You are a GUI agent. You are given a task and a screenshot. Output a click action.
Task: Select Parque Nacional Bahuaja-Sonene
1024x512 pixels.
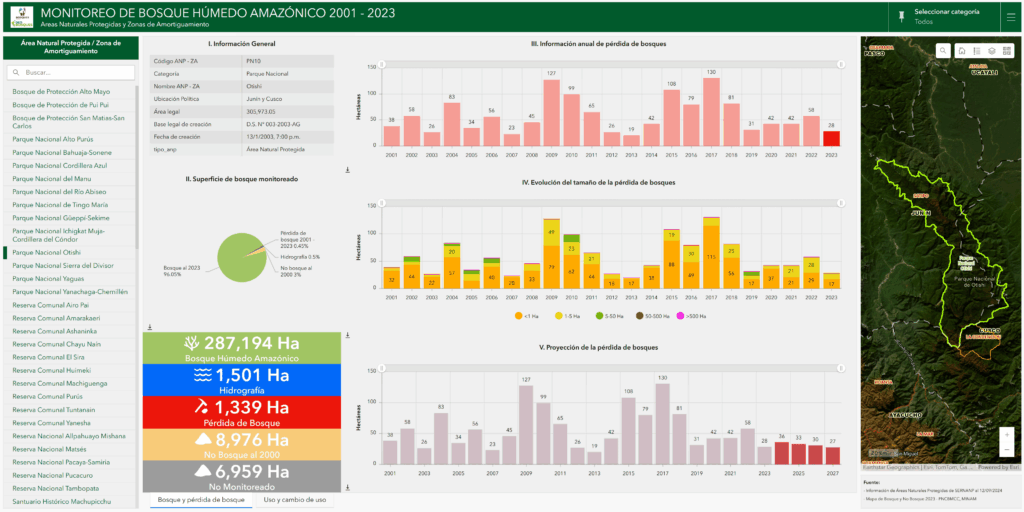pyautogui.click(x=71, y=152)
